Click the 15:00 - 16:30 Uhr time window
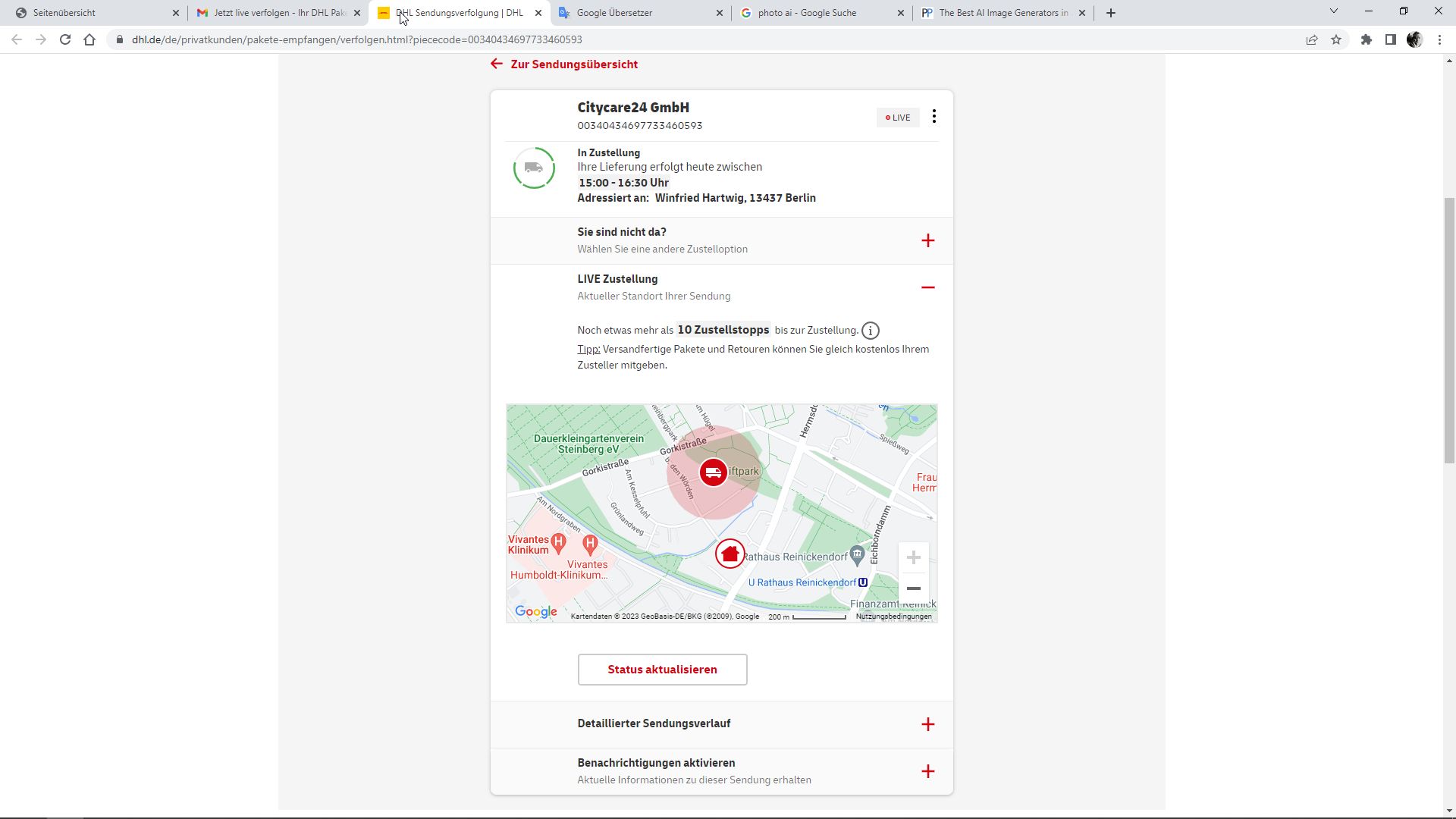 pyautogui.click(x=623, y=183)
